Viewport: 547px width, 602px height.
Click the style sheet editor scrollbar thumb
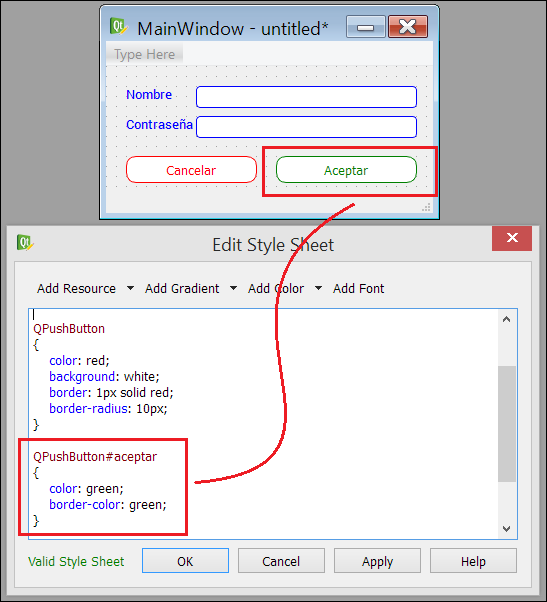pyautogui.click(x=507, y=423)
